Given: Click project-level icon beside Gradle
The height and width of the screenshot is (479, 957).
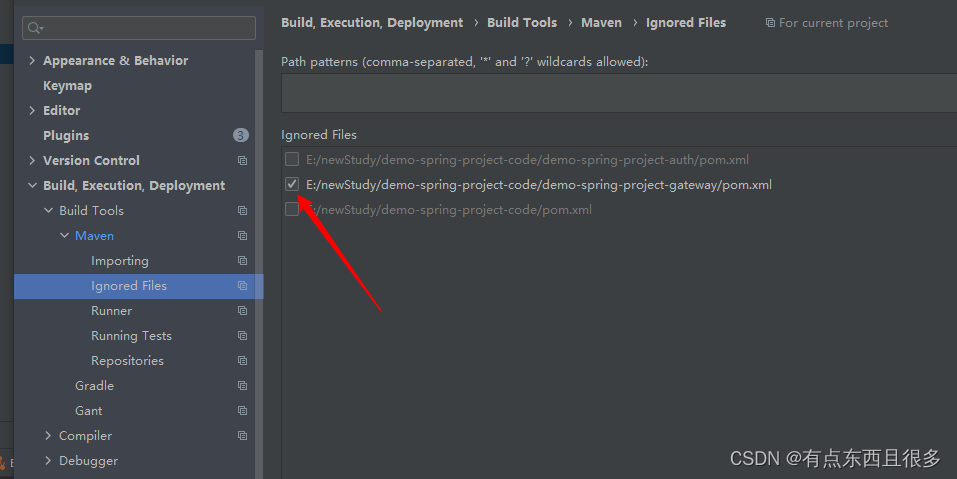Looking at the screenshot, I should (x=242, y=386).
